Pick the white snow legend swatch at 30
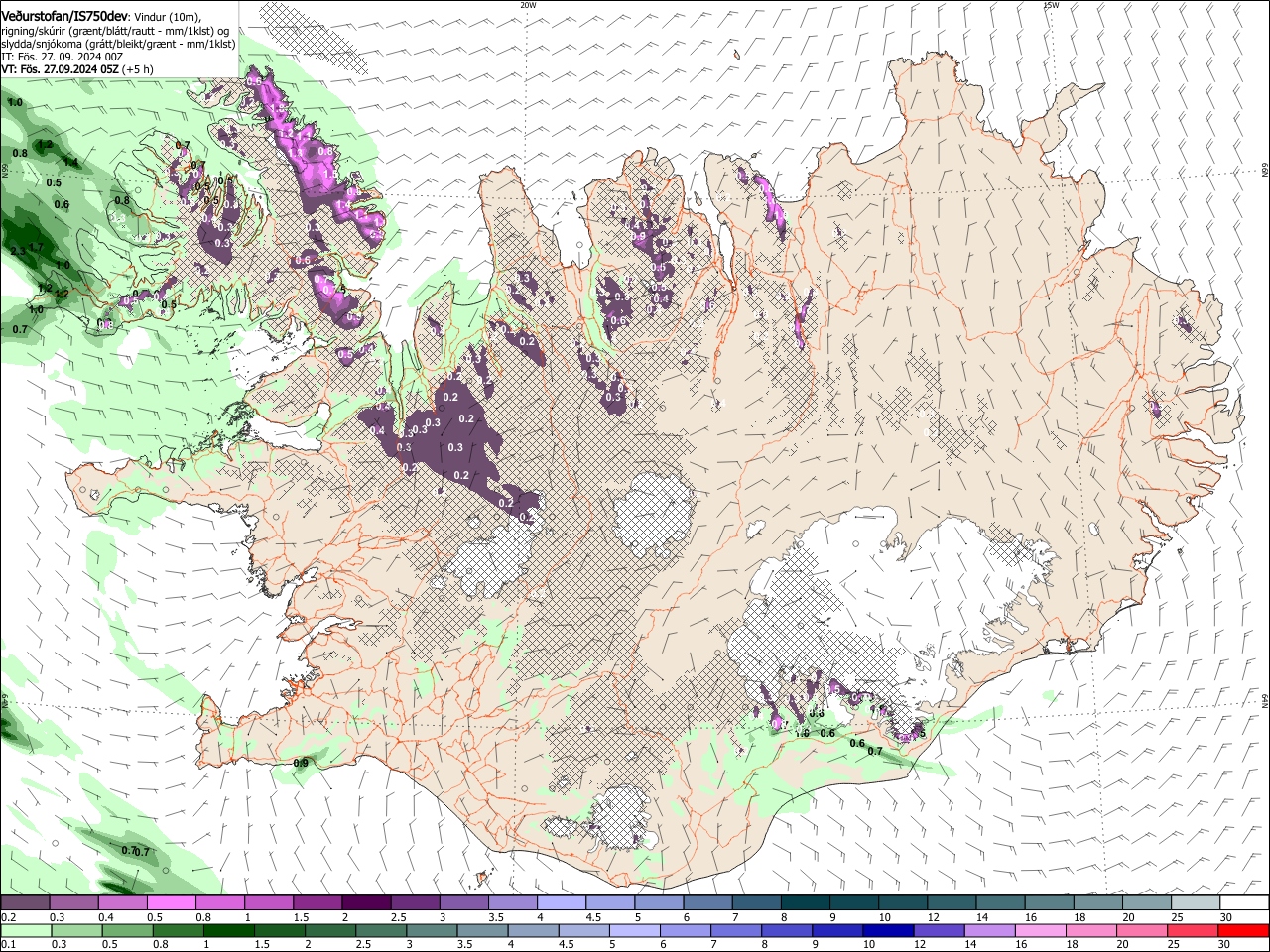The height and width of the screenshot is (952, 1270). click(1244, 903)
